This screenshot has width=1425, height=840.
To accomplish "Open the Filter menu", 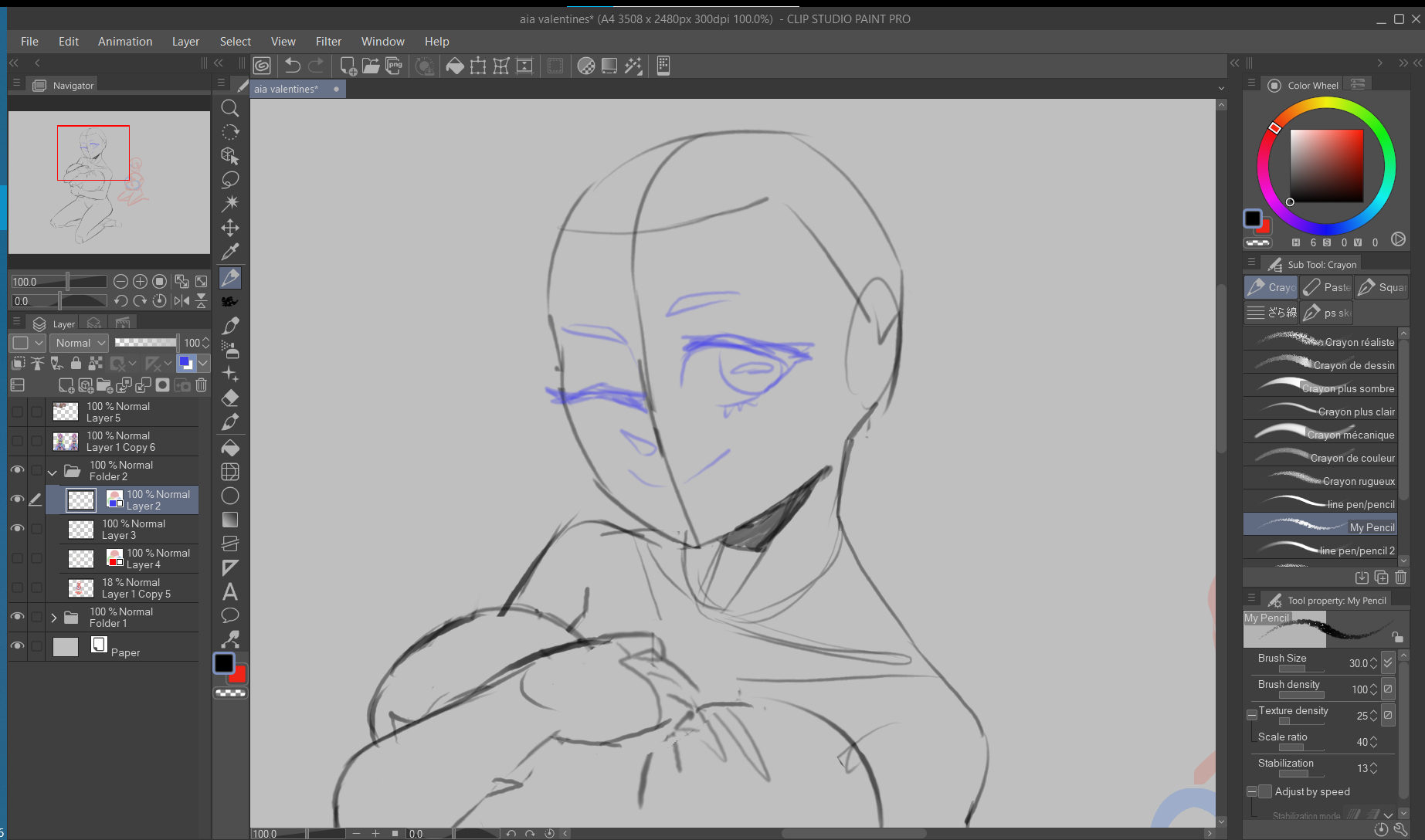I will tap(328, 42).
